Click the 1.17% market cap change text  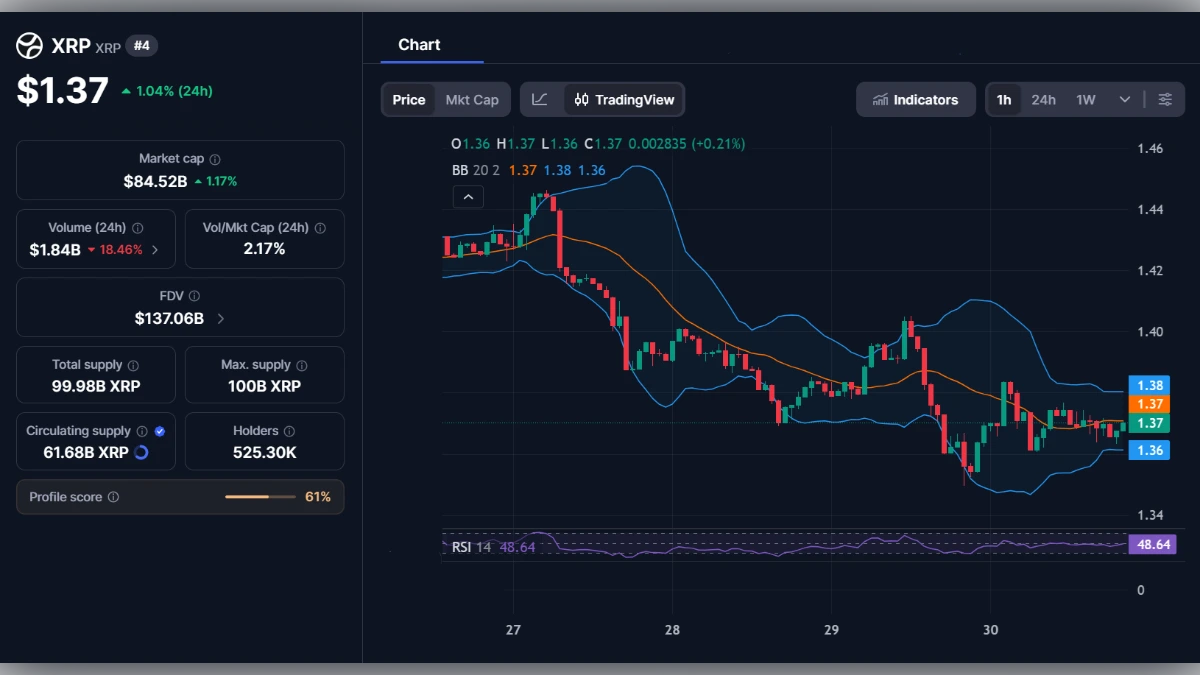[221, 182]
